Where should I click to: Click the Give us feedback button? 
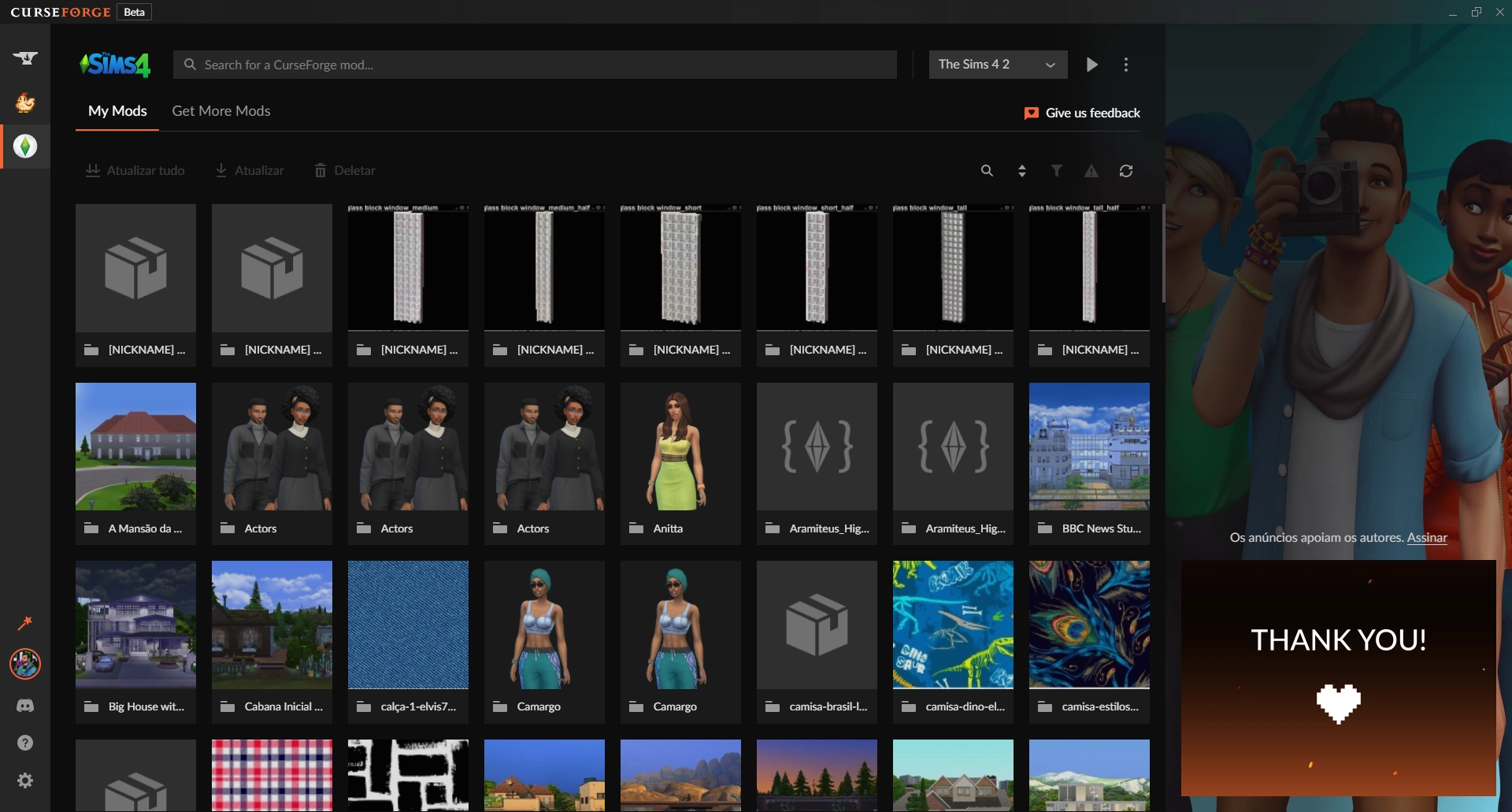point(1082,113)
